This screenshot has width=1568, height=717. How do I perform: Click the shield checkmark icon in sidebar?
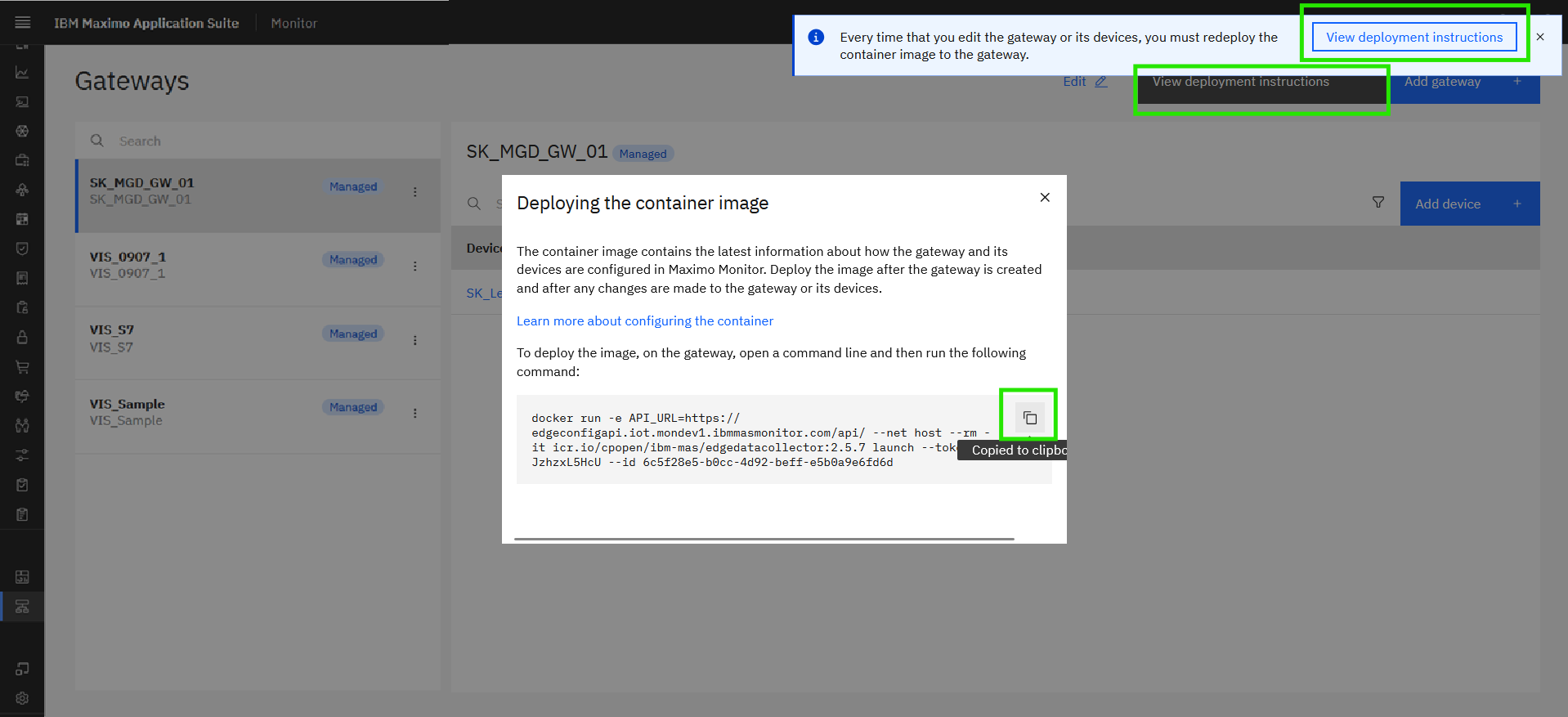pos(22,249)
